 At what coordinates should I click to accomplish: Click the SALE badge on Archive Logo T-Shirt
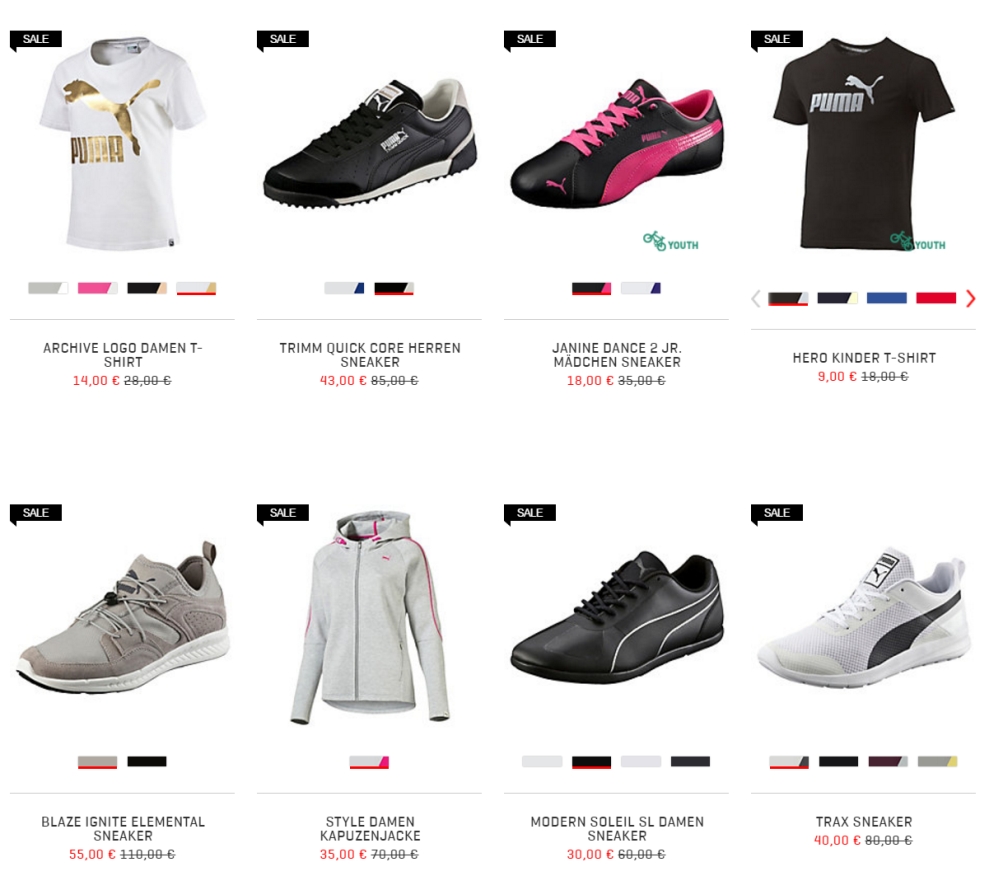pyautogui.click(x=36, y=40)
